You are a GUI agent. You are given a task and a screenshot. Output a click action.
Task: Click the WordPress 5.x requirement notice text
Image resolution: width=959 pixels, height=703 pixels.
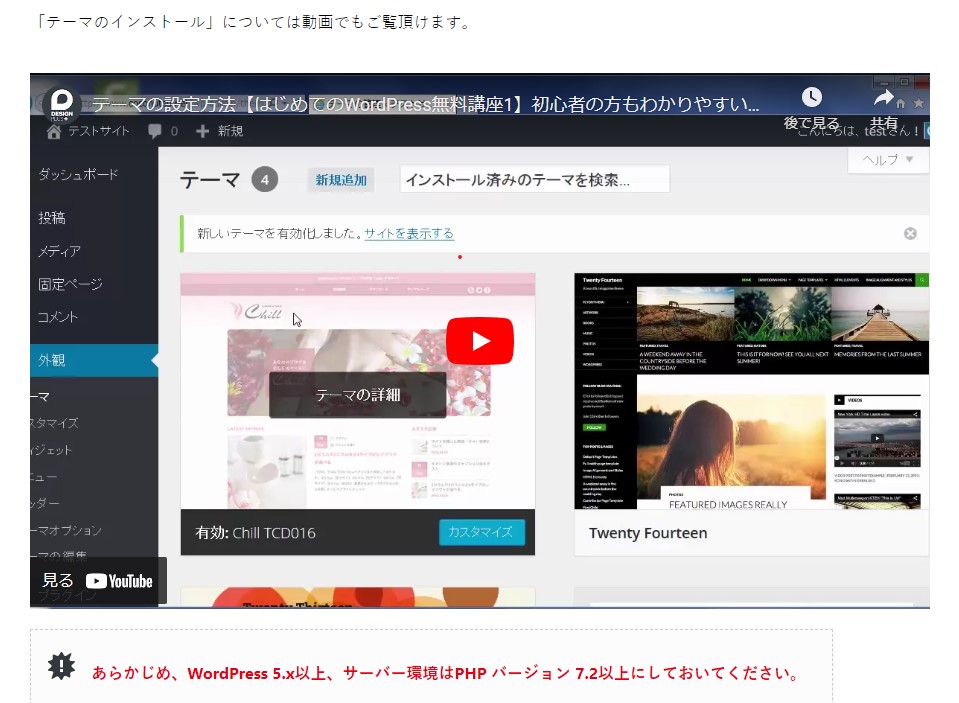click(445, 673)
